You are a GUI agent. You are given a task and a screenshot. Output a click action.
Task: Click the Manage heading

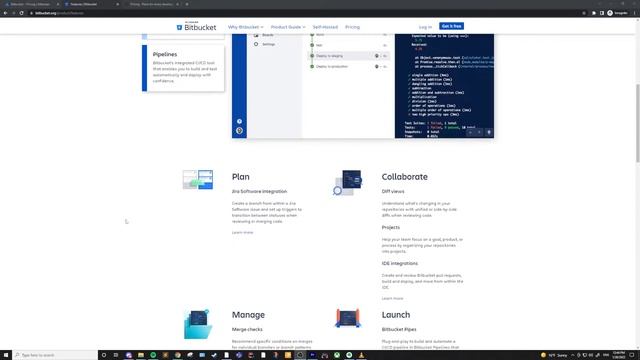[x=248, y=315]
